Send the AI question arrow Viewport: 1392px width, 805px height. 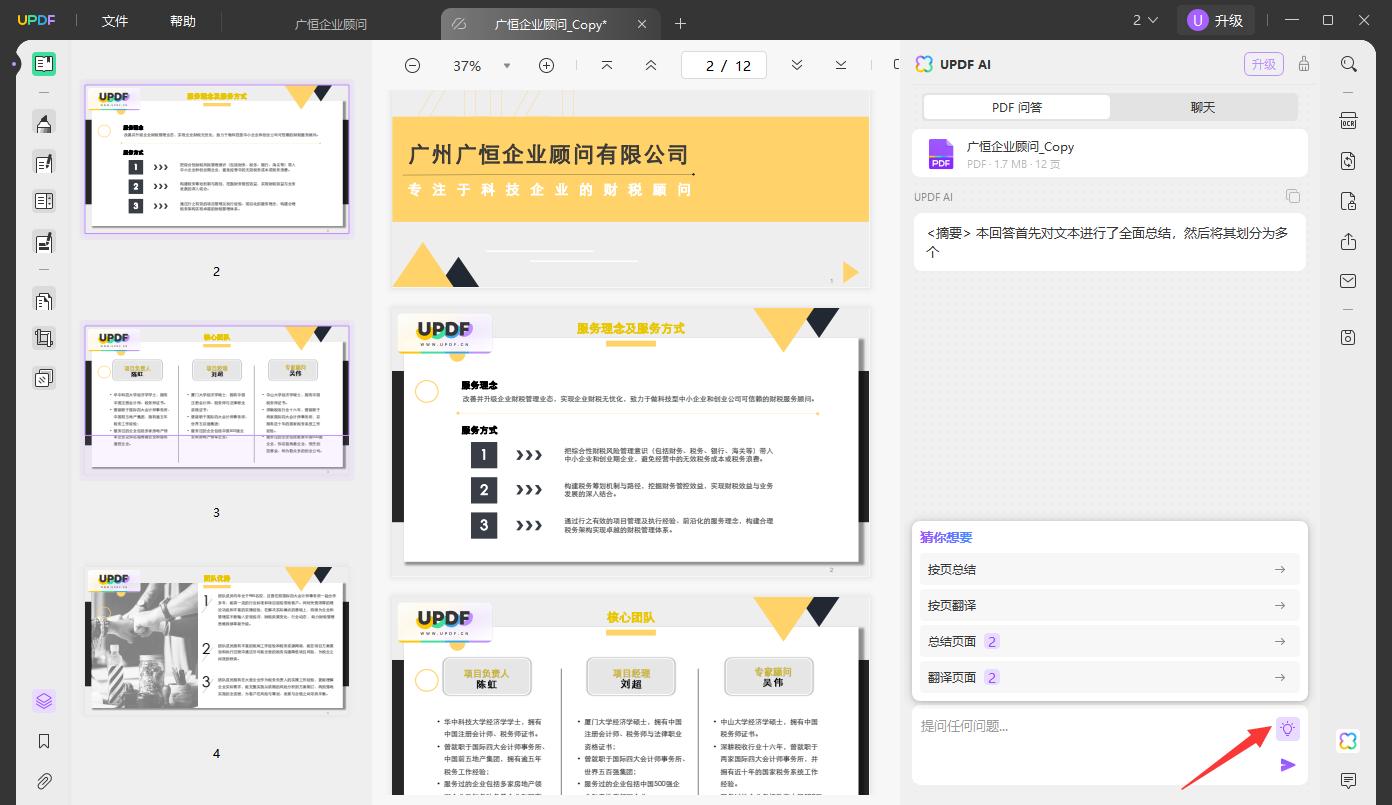pyautogui.click(x=1288, y=765)
